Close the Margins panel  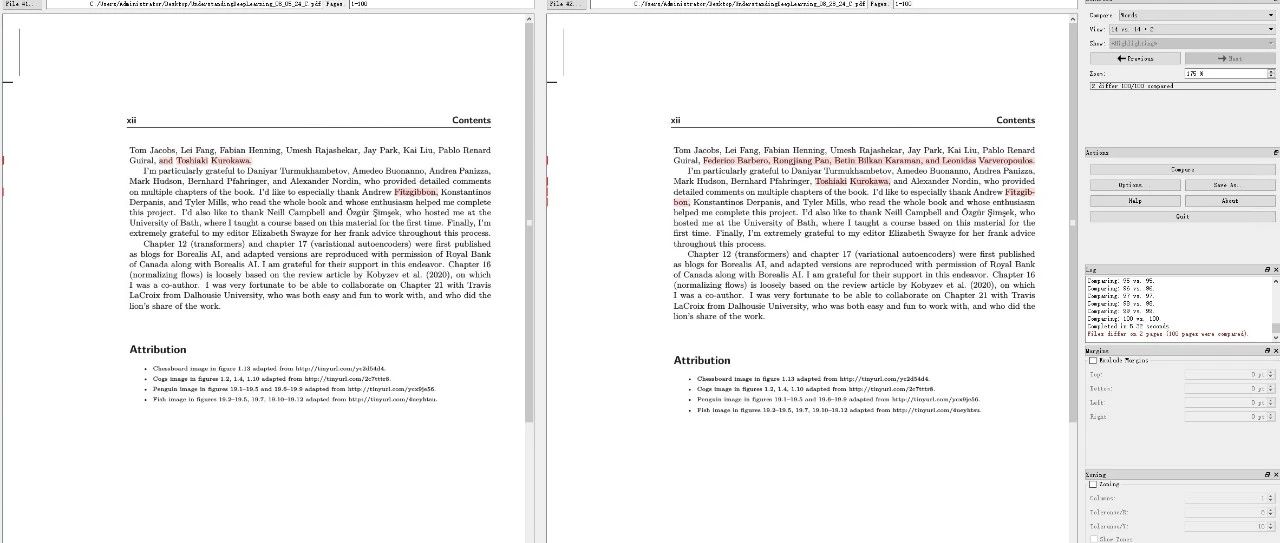[1275, 351]
